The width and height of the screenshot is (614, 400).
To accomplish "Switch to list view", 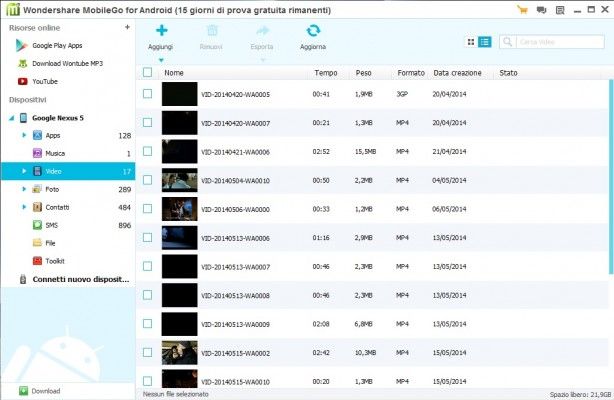I will pos(485,42).
